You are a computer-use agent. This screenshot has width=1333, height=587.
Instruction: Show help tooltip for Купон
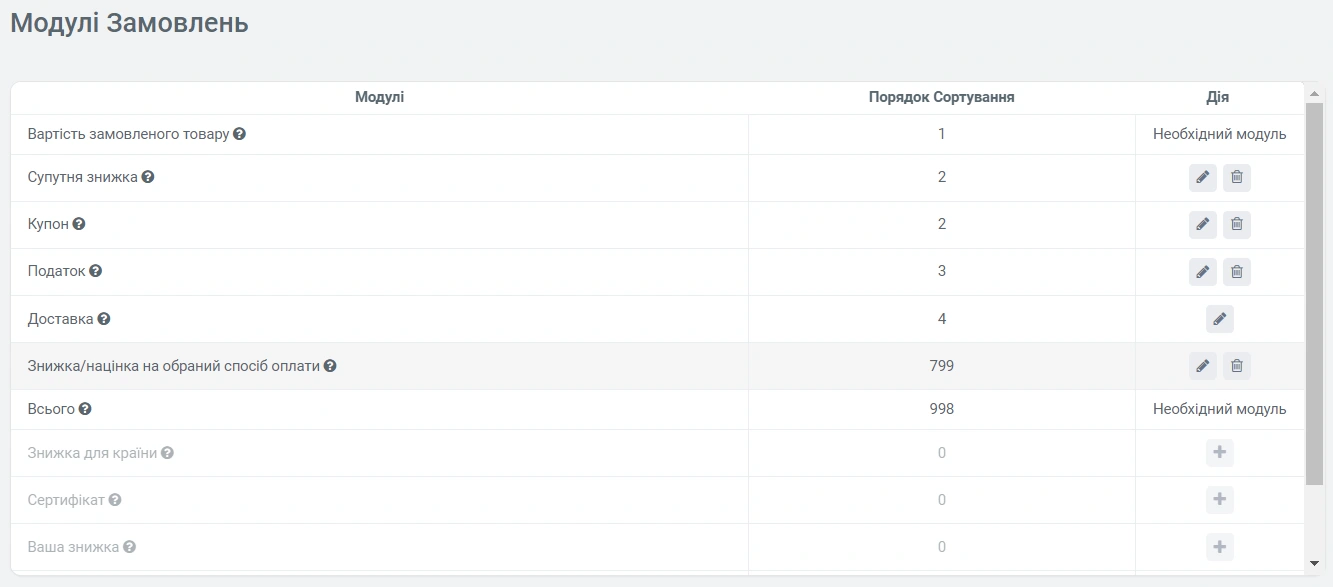tap(79, 224)
